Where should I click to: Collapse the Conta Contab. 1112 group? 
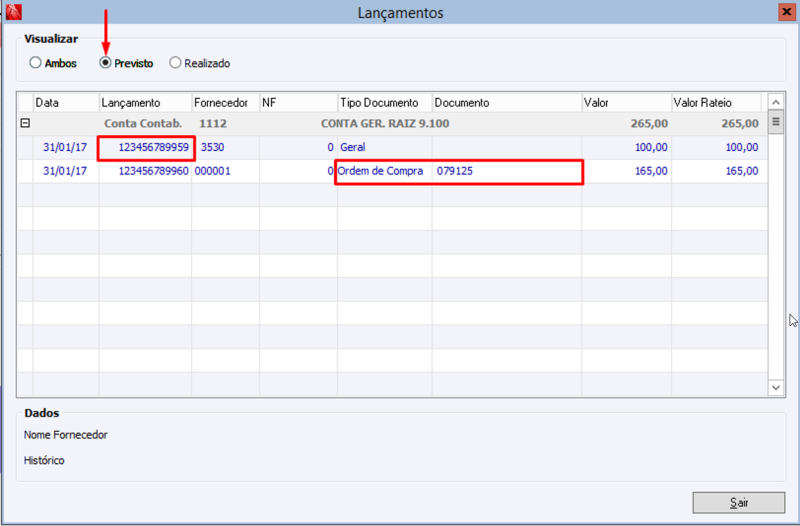pos(25,123)
